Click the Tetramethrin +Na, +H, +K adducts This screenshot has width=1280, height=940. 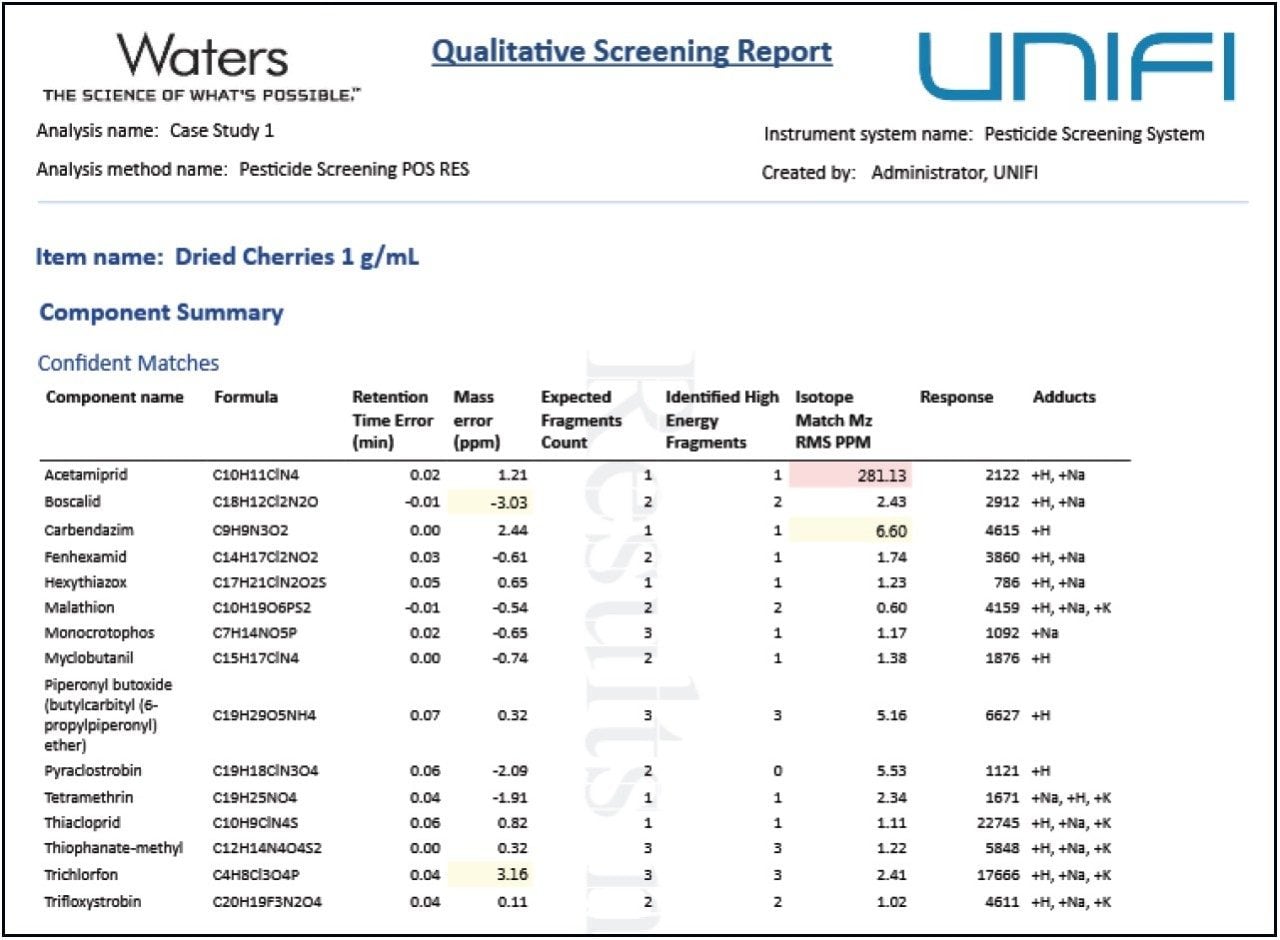point(1070,797)
